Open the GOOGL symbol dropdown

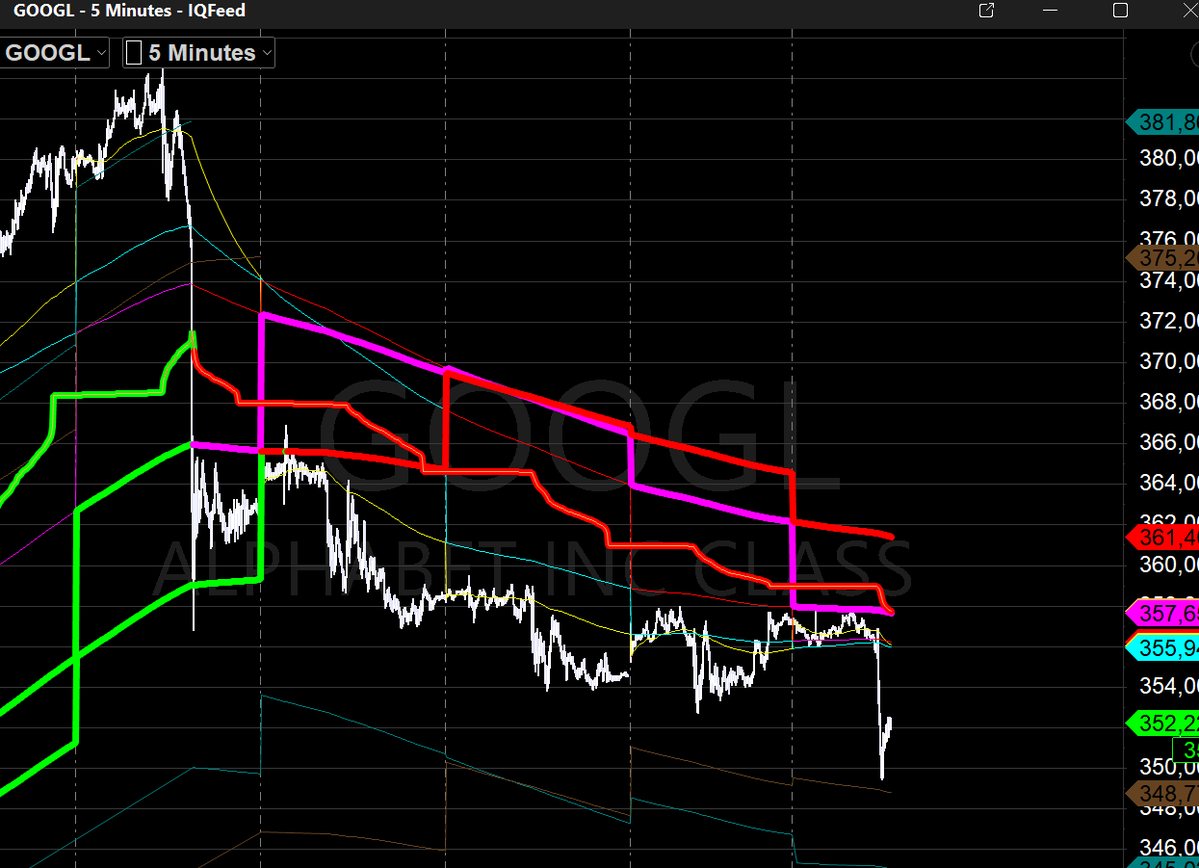(54, 53)
